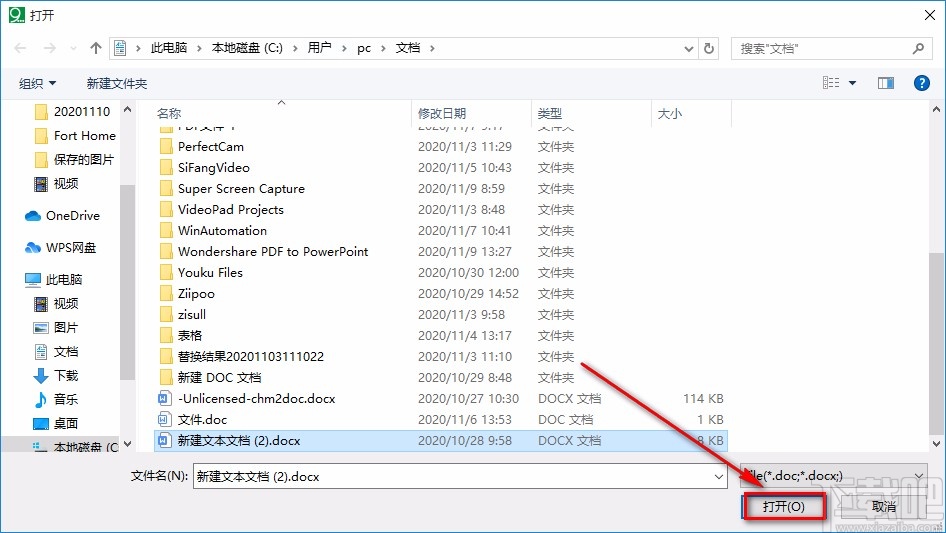This screenshot has width=946, height=533.
Task: Select the Wondershare PDF to PowerPoint folder icon
Action: click(166, 252)
